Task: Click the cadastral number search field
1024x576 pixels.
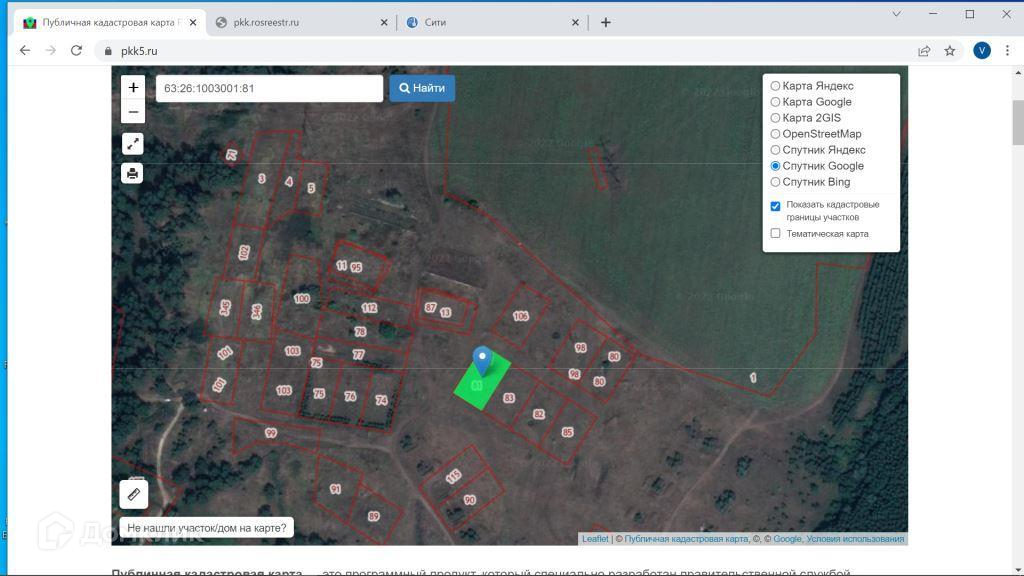Action: (268, 88)
